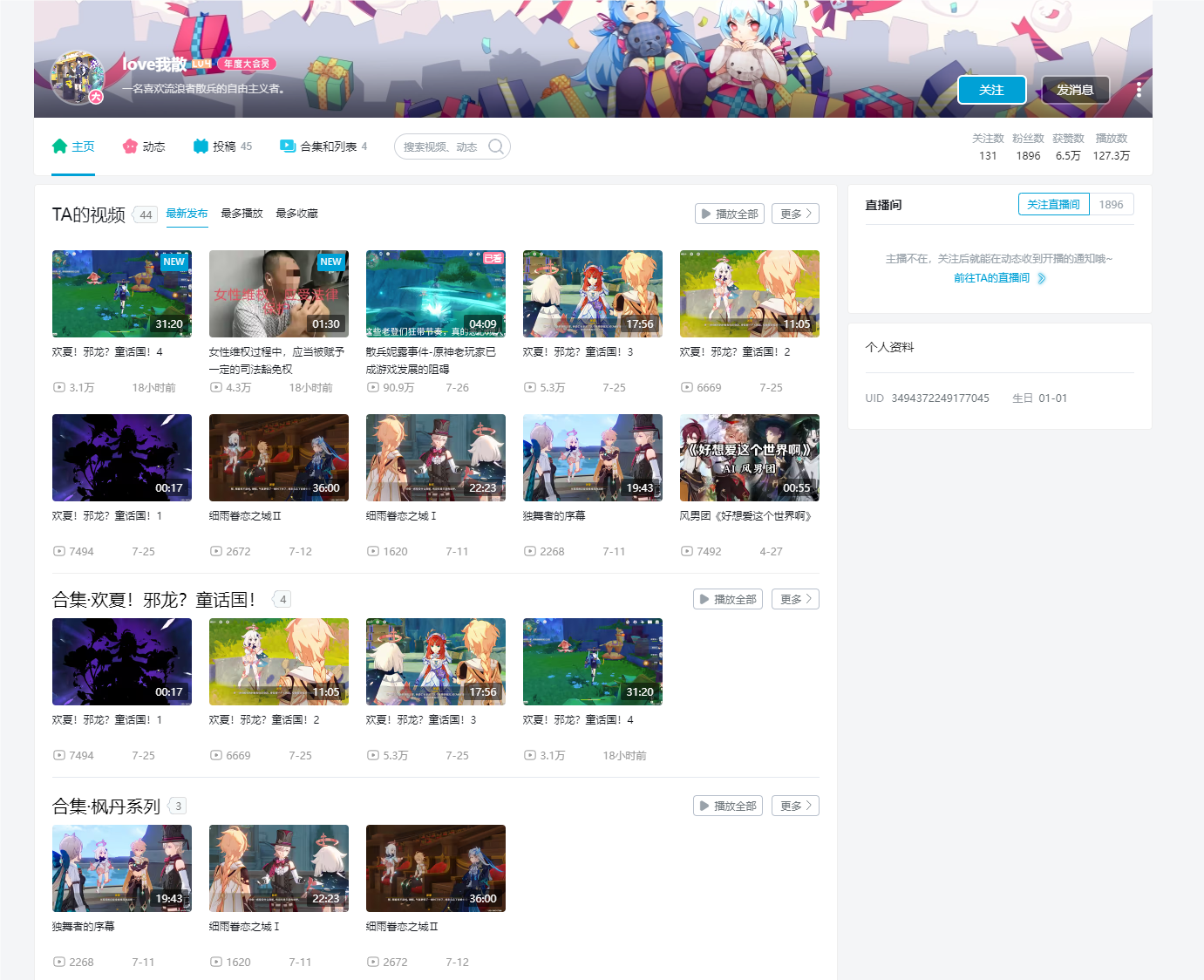Open the 细雨眷恋之城Ⅱ video thumbnail
This screenshot has height=980, width=1204.
pos(278,458)
